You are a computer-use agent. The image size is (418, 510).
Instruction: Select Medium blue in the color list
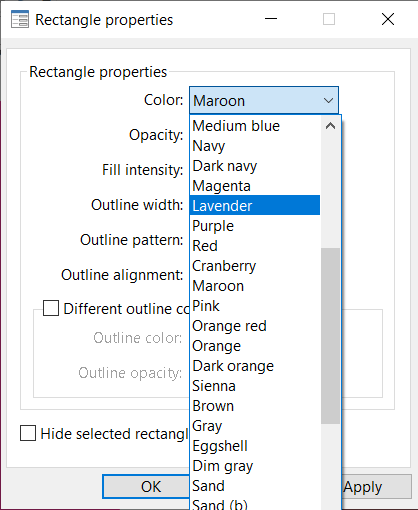coord(255,126)
